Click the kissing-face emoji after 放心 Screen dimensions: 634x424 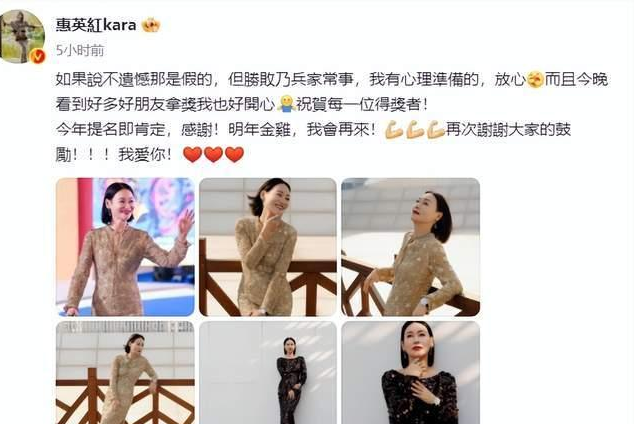535,80
